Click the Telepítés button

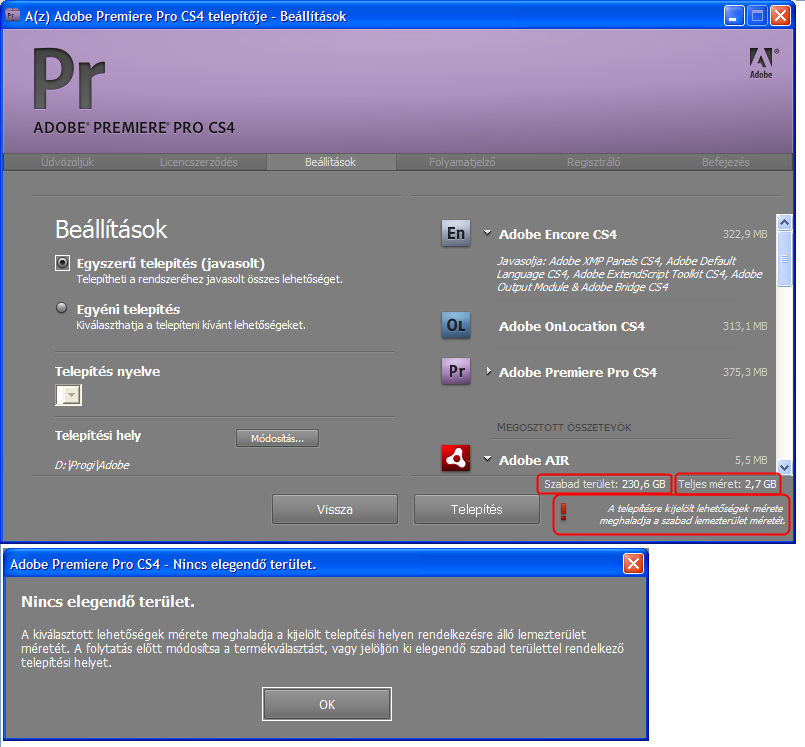[x=476, y=509]
